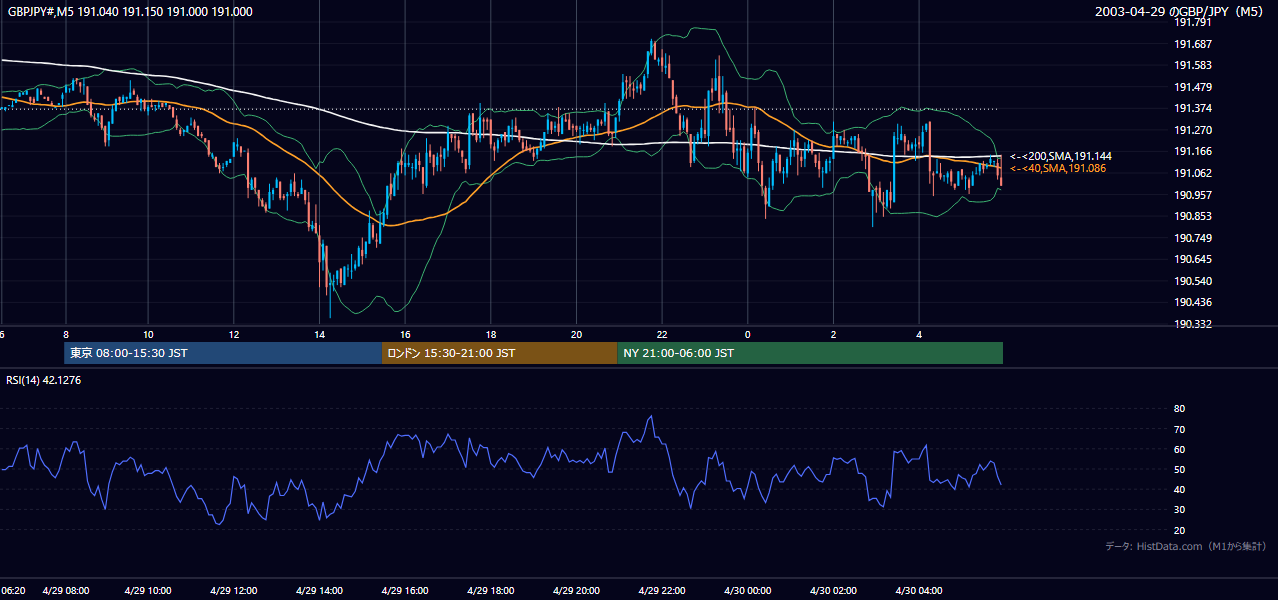Select RSI scale level 30
Screen dimensions: 1278x600
[1179, 510]
